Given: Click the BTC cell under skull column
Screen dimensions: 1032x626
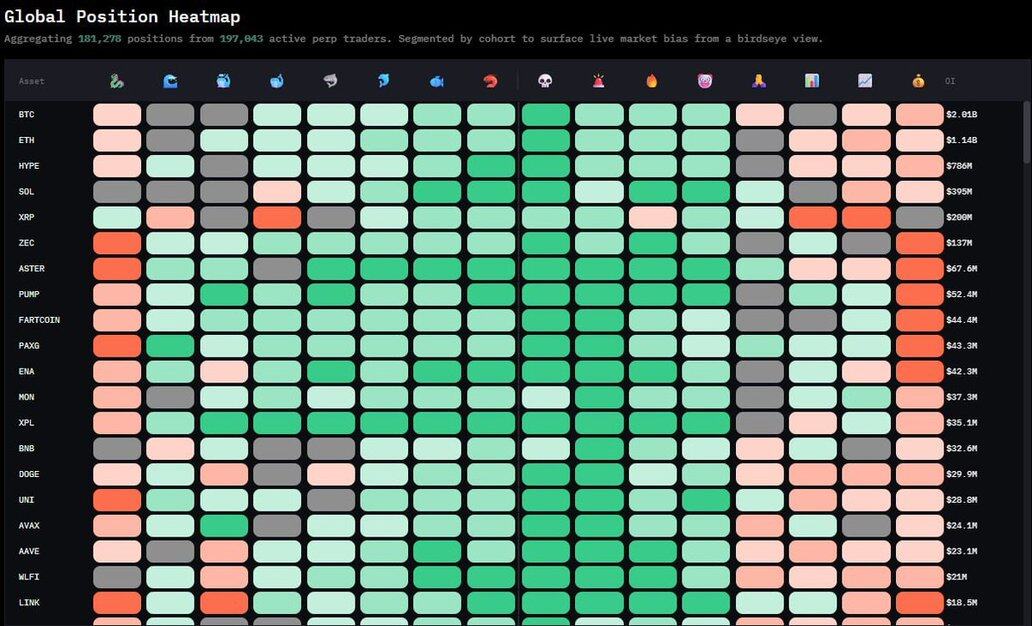Looking at the screenshot, I should click(x=545, y=115).
